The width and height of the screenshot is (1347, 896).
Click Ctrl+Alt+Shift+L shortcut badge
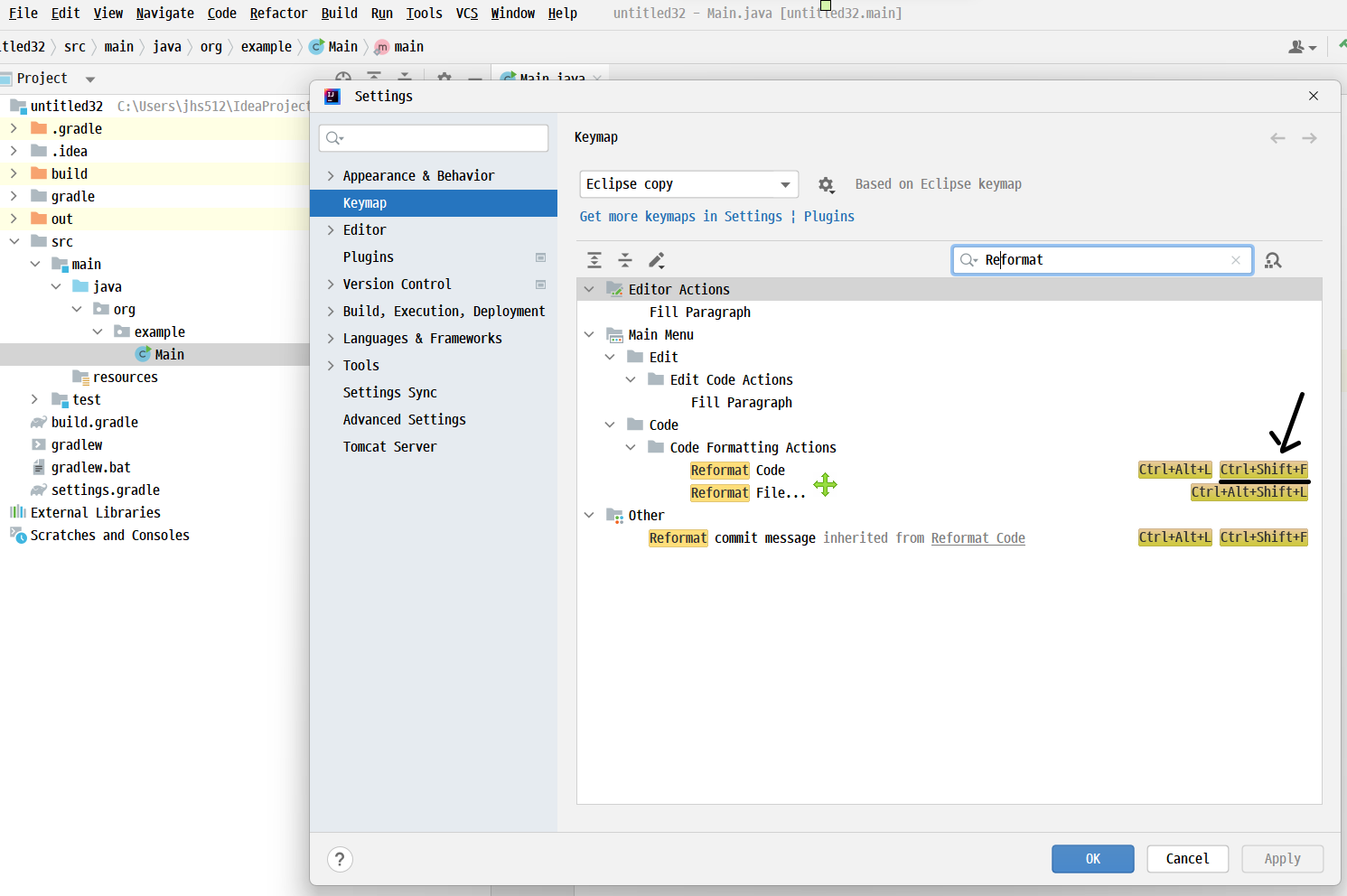[1249, 492]
